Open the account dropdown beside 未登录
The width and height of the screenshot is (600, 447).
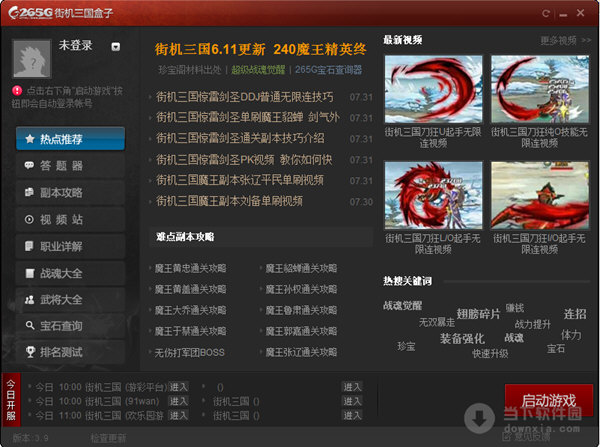point(116,47)
